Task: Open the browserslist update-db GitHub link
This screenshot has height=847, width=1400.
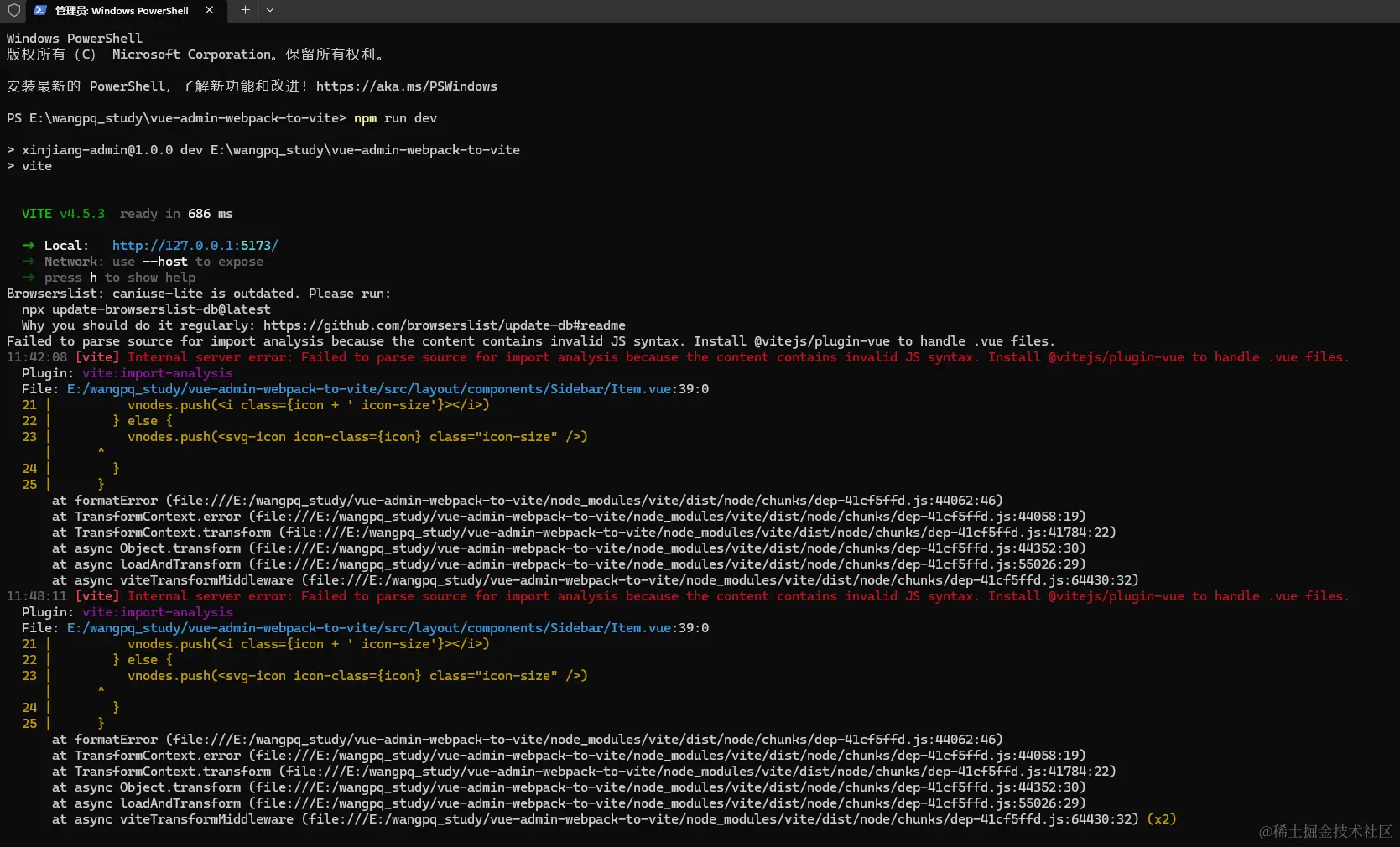Action: point(445,325)
